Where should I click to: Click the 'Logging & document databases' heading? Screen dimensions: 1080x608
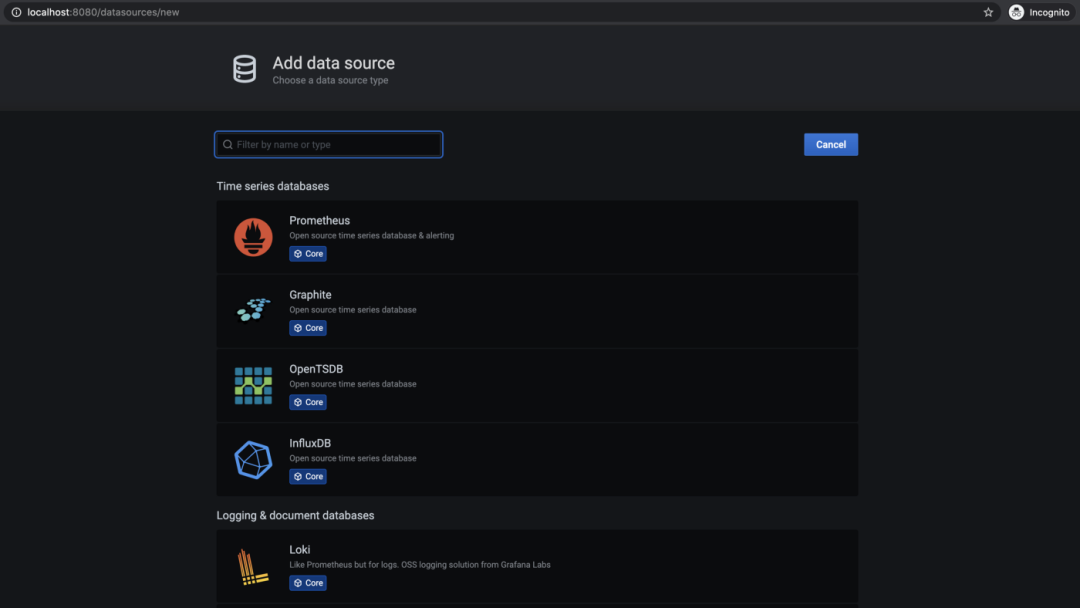tap(295, 516)
